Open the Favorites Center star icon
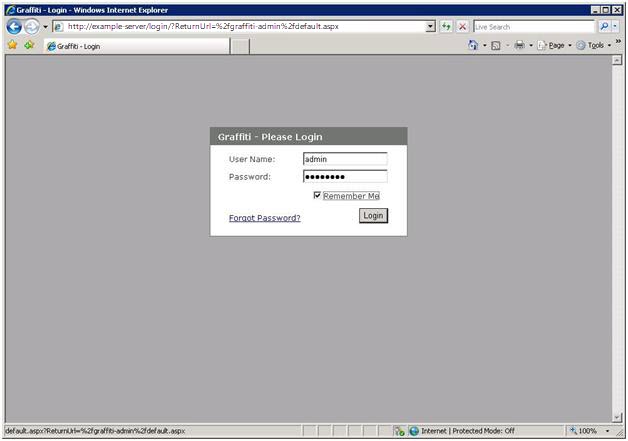 13,45
